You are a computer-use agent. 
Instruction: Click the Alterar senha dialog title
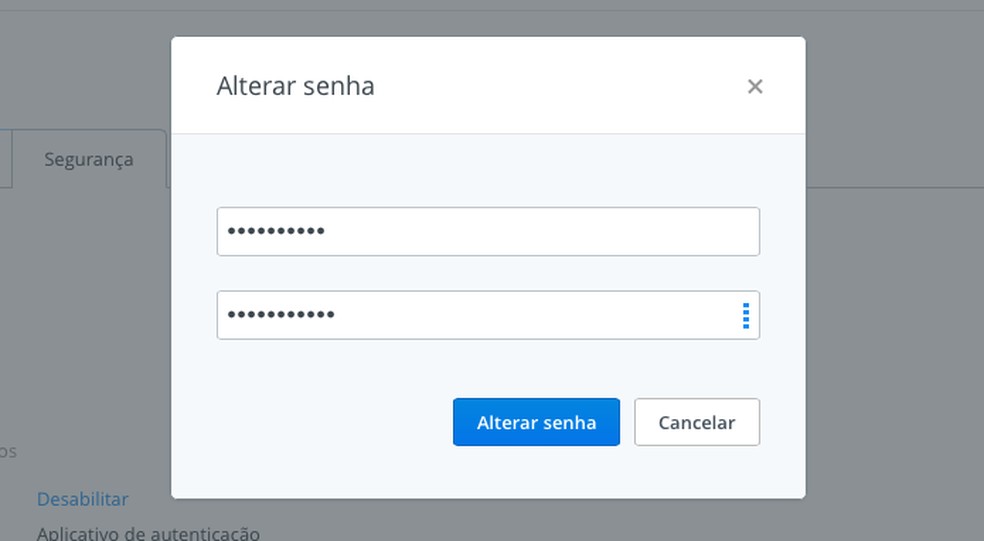pyautogui.click(x=296, y=86)
